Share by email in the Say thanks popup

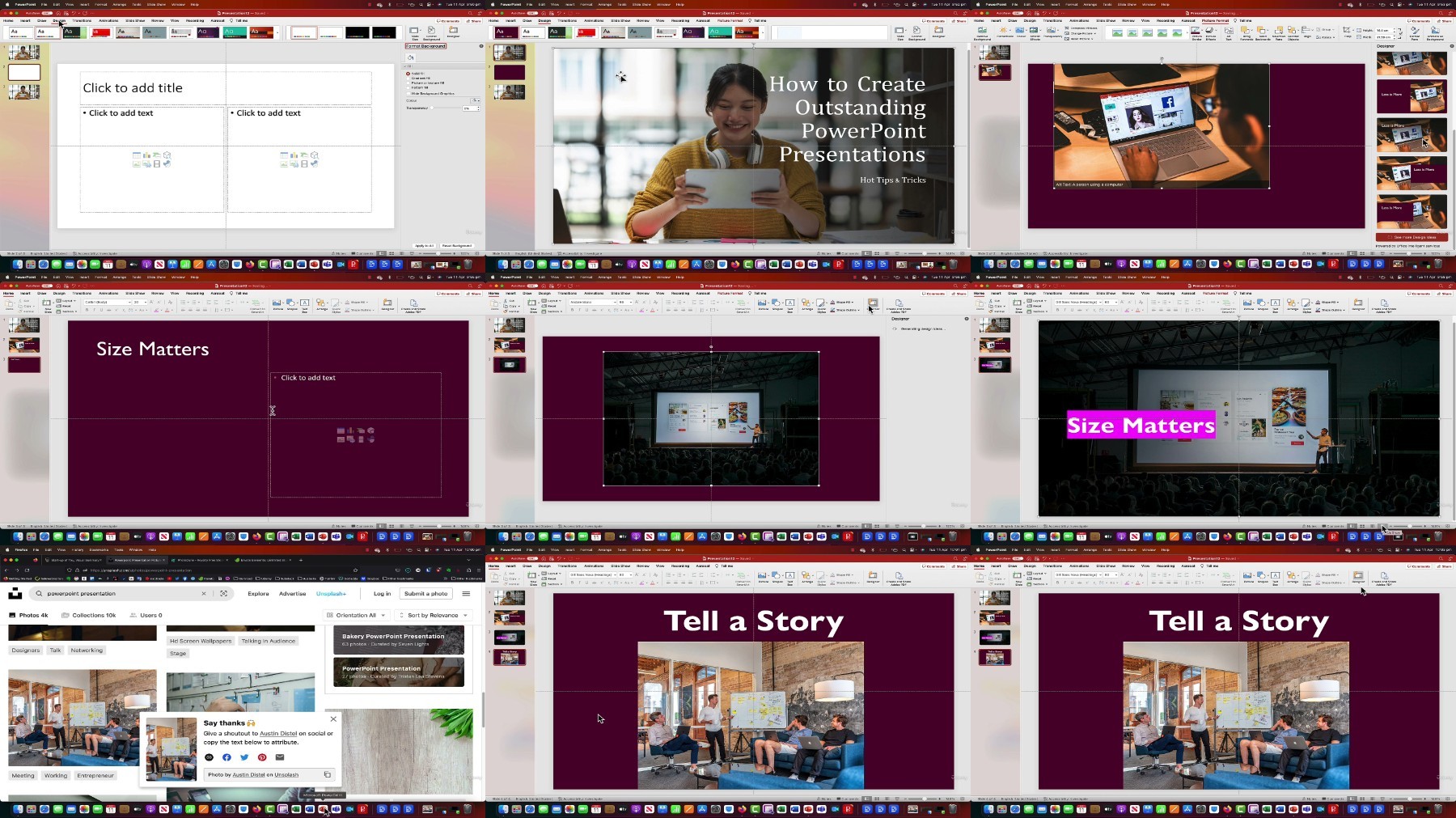tap(280, 757)
